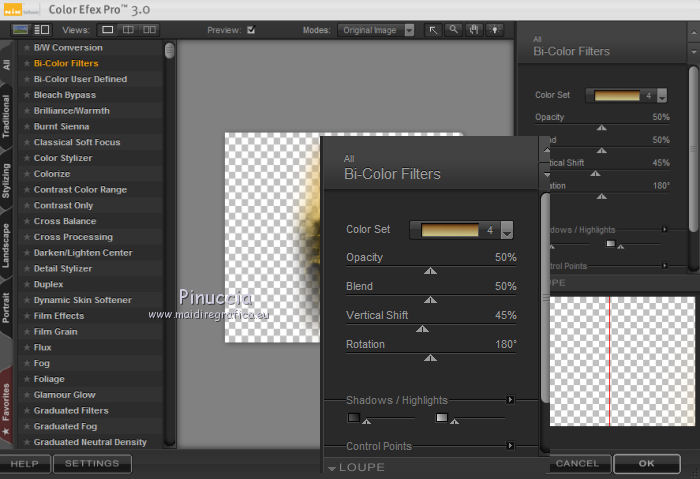700x479 pixels.
Task: Open the Portrait filters tab
Action: tap(6, 308)
